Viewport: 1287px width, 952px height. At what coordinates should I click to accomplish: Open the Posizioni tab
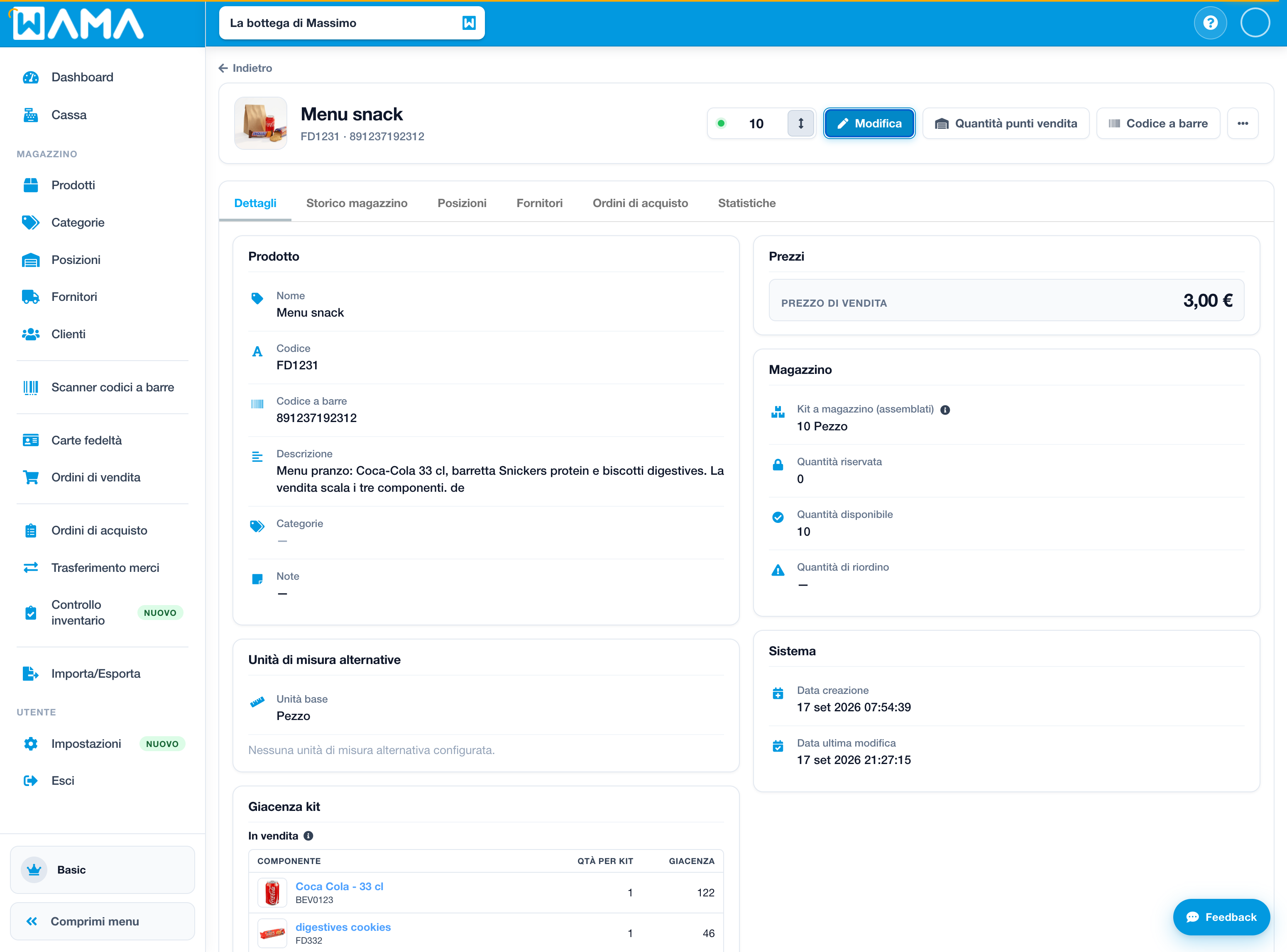coord(462,203)
